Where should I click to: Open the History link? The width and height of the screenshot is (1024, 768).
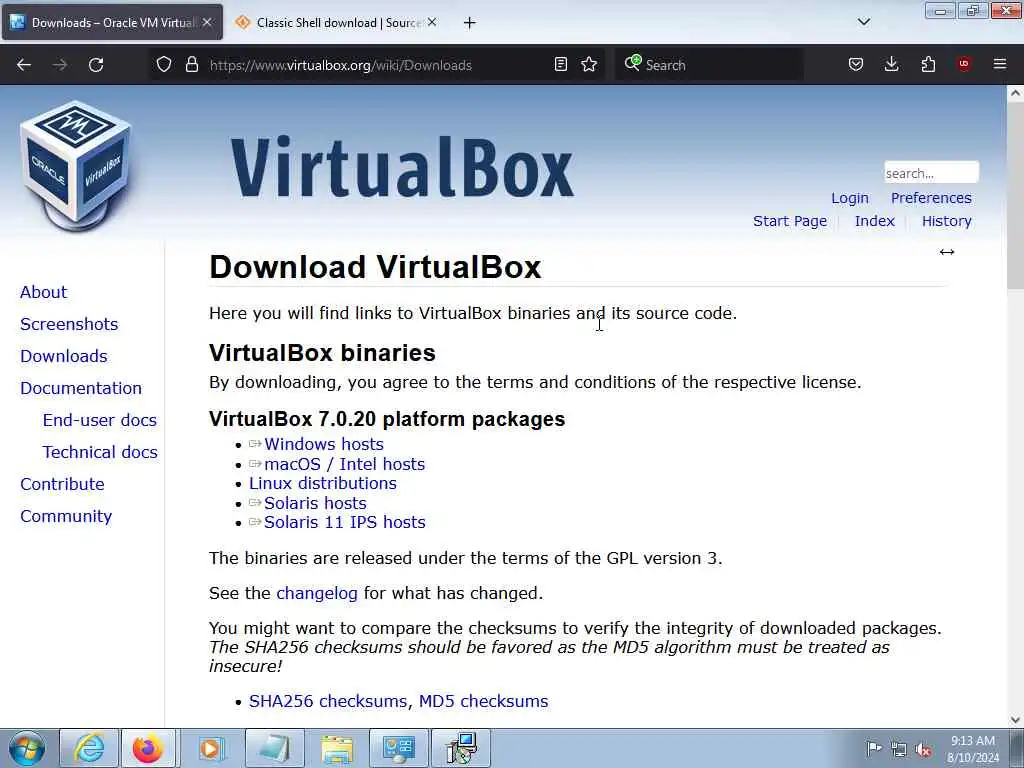point(946,221)
